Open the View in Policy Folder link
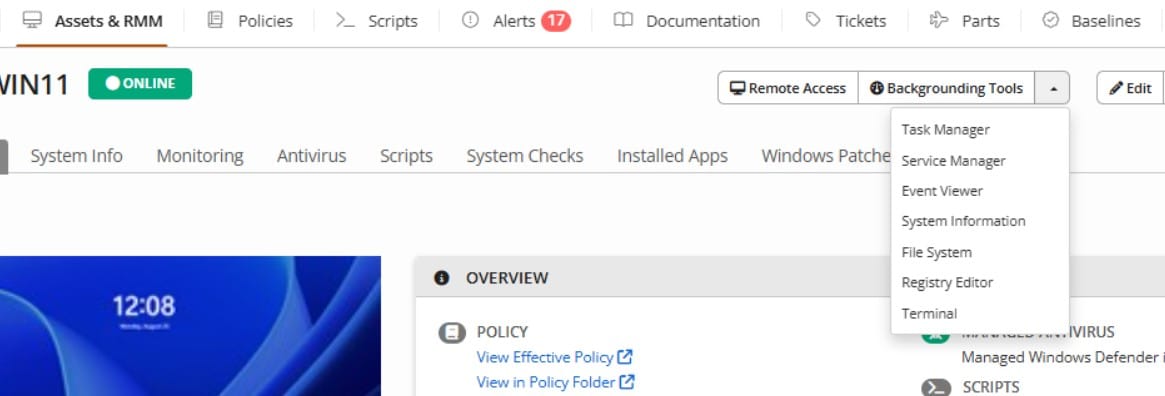The height and width of the screenshot is (396, 1165). (x=556, y=383)
